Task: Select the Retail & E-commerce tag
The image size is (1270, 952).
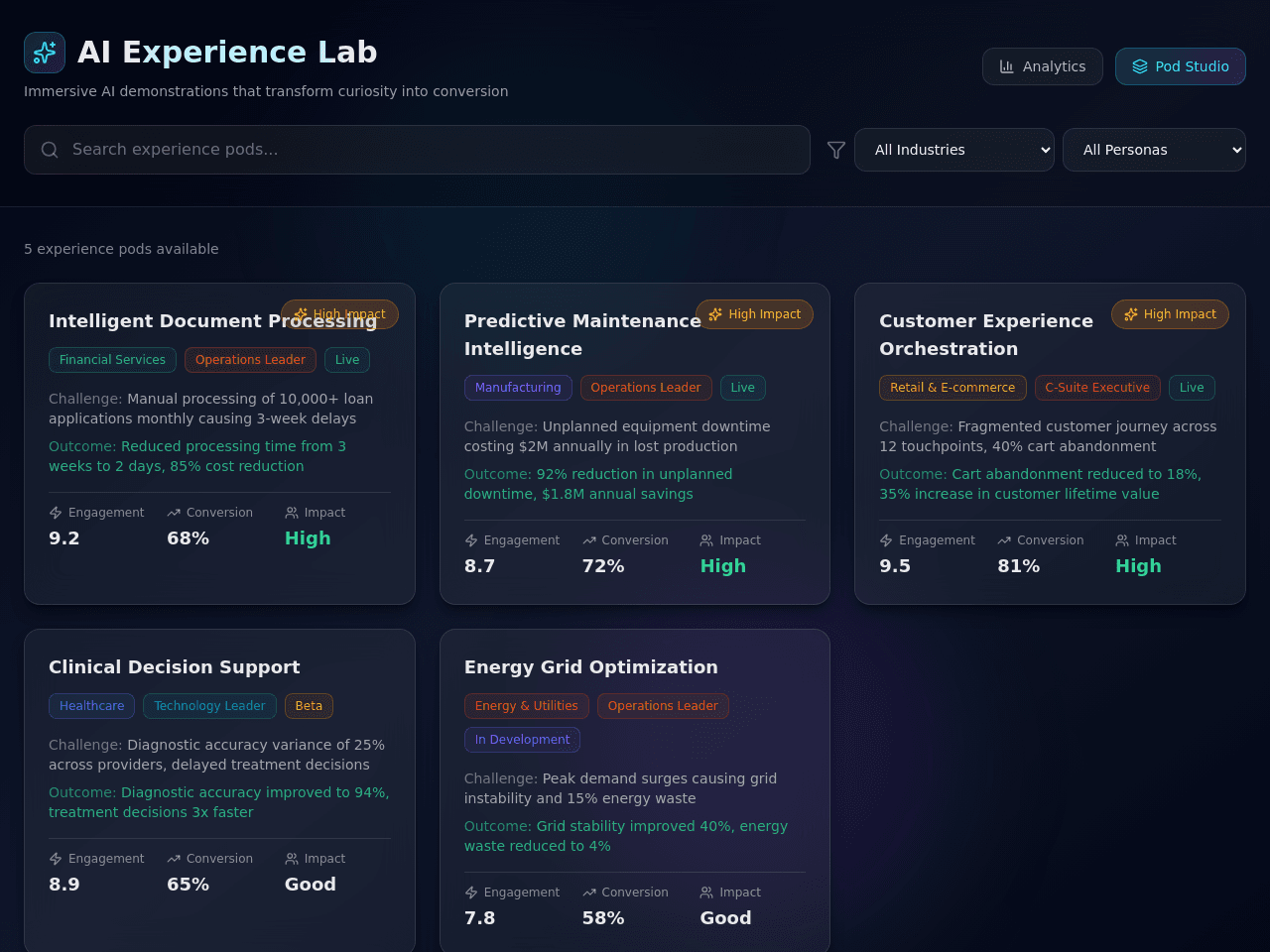Action: 952,388
